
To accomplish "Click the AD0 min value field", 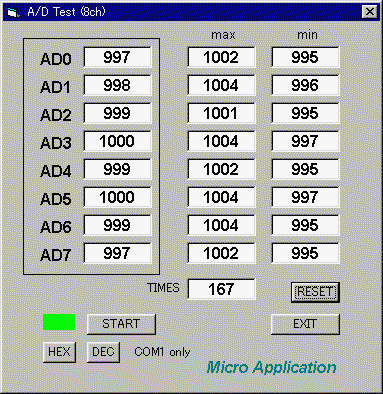I will pyautogui.click(x=305, y=57).
